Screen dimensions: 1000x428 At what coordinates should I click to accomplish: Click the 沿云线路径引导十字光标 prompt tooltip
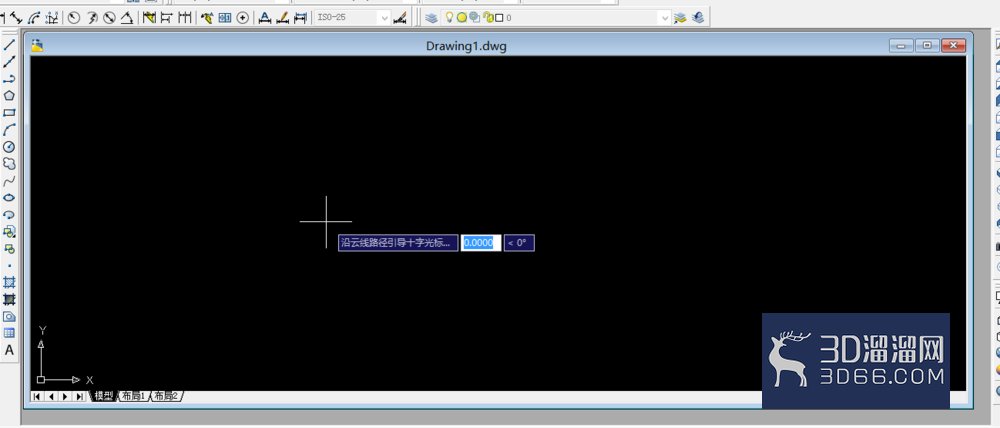click(x=398, y=242)
